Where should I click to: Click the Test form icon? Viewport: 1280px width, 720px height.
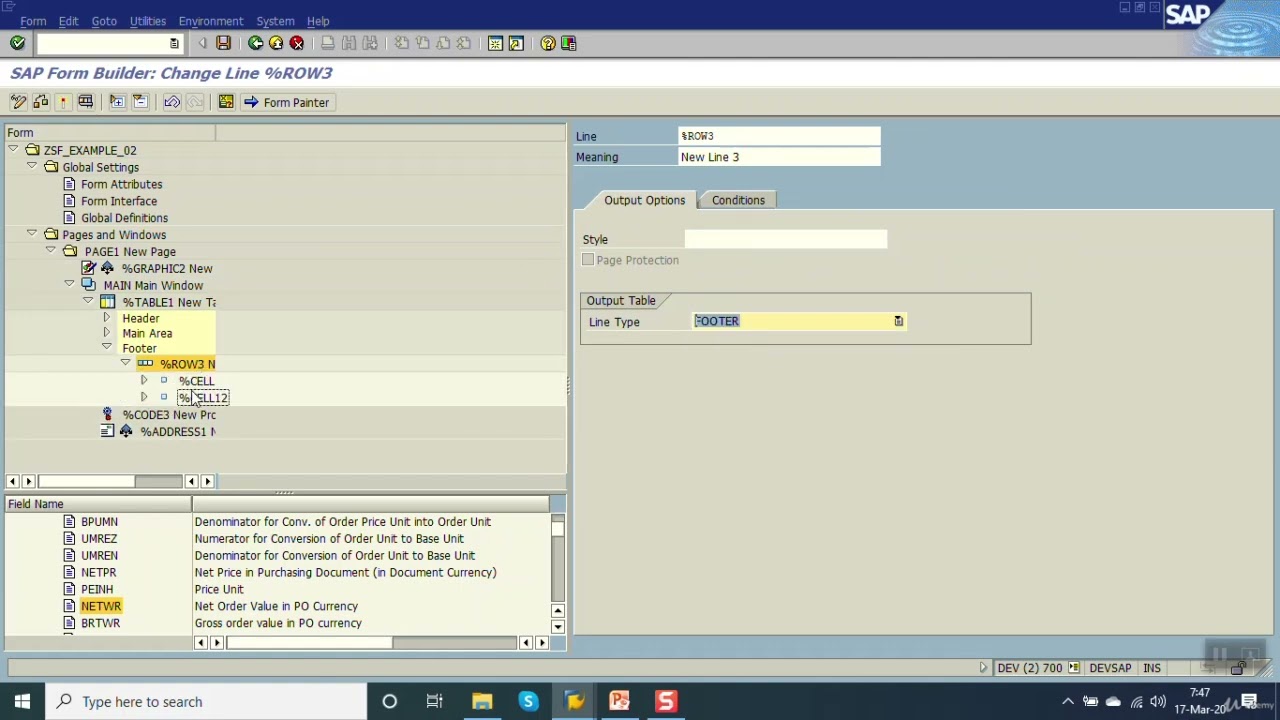pyautogui.click(x=85, y=102)
